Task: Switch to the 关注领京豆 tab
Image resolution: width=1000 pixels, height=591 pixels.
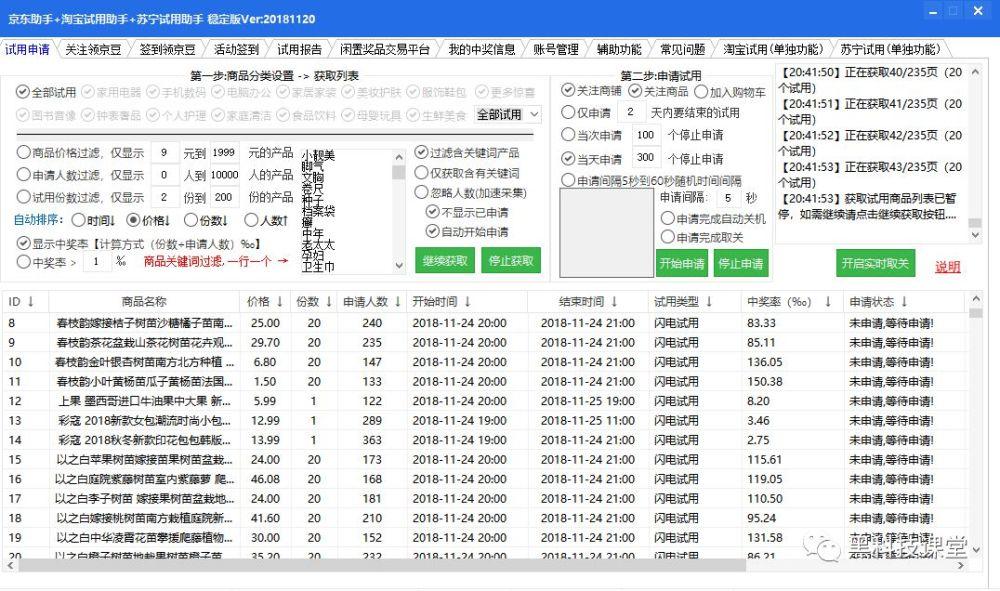Action: [x=93, y=49]
